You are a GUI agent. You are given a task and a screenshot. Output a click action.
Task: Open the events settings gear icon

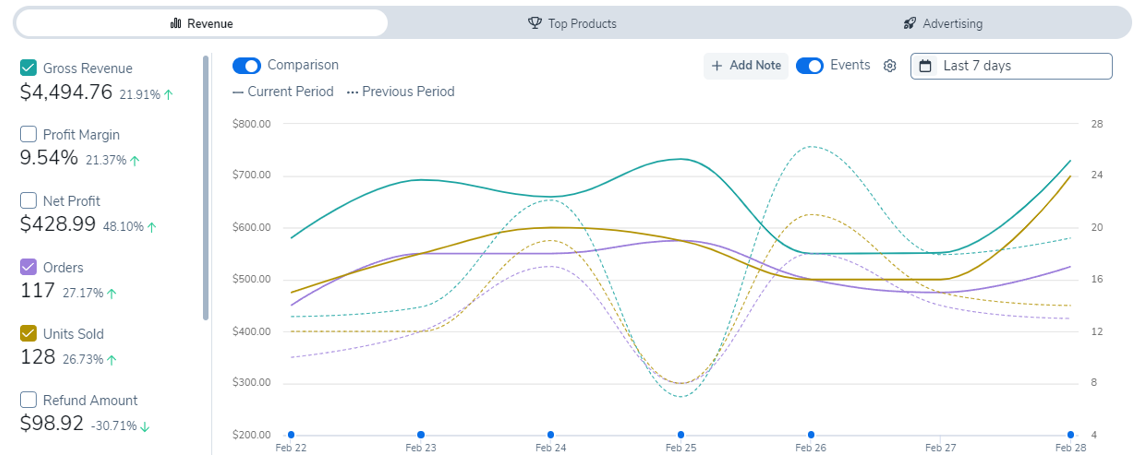pos(890,66)
